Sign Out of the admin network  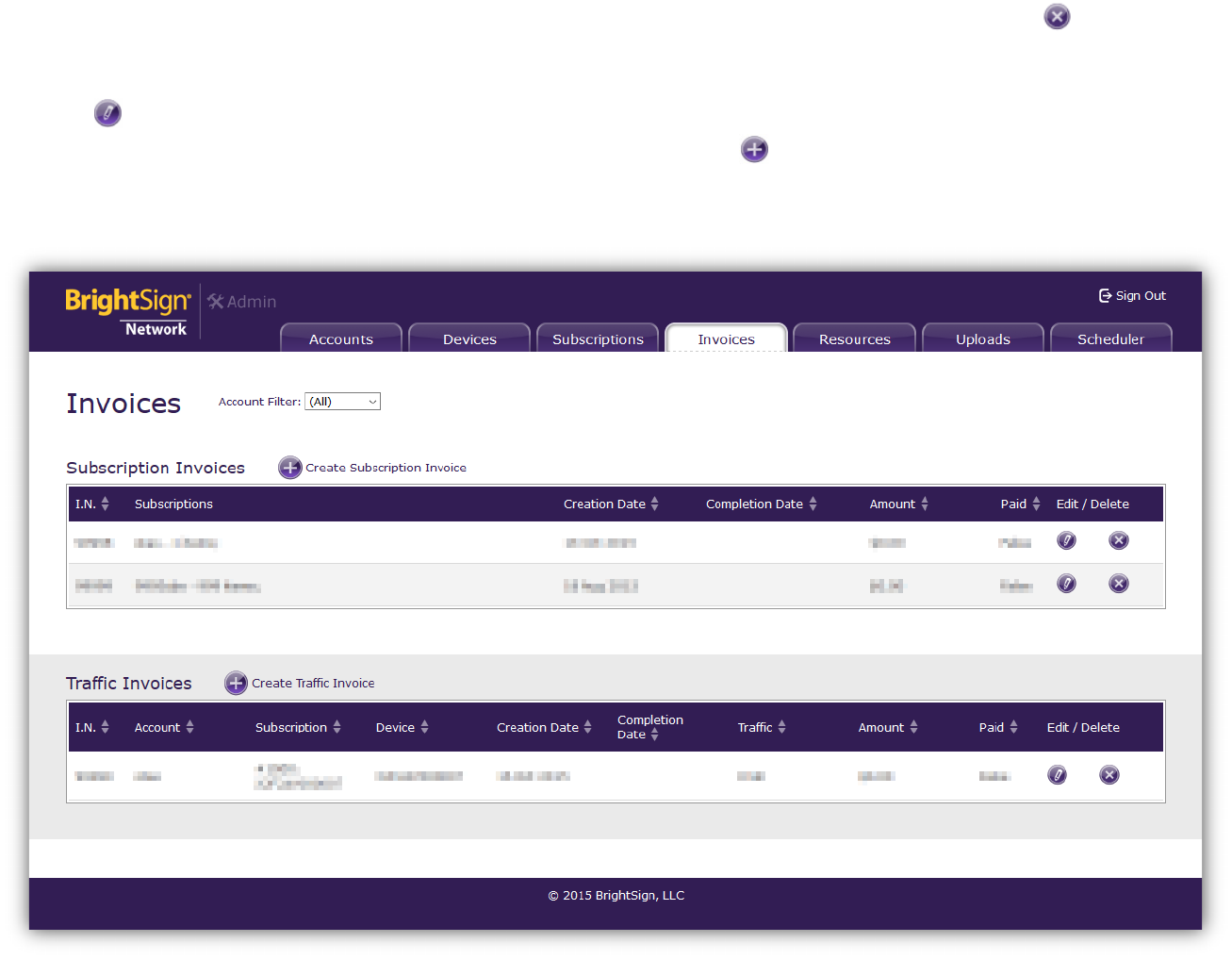click(x=1132, y=296)
